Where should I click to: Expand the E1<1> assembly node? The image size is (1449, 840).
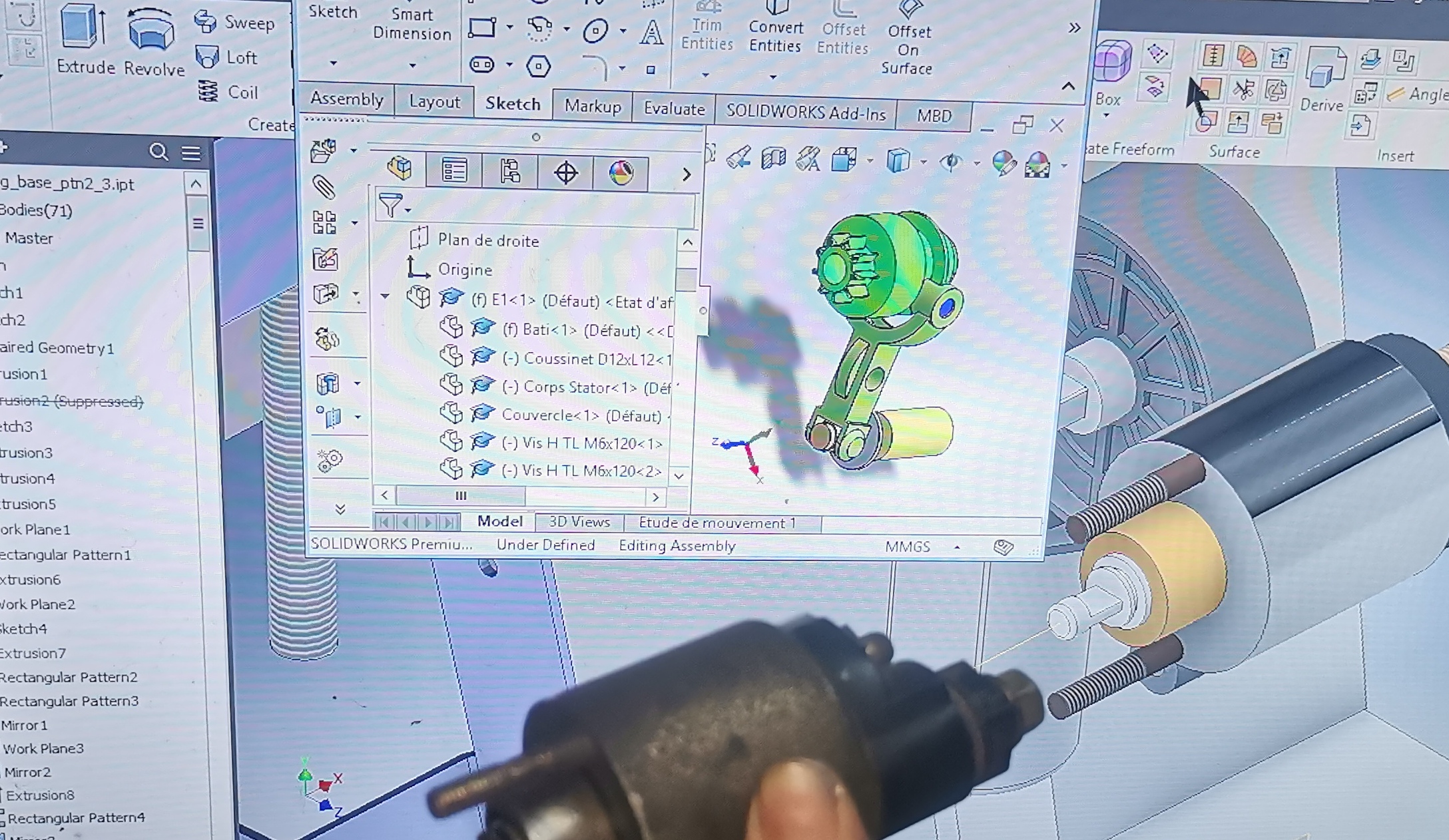point(385,296)
